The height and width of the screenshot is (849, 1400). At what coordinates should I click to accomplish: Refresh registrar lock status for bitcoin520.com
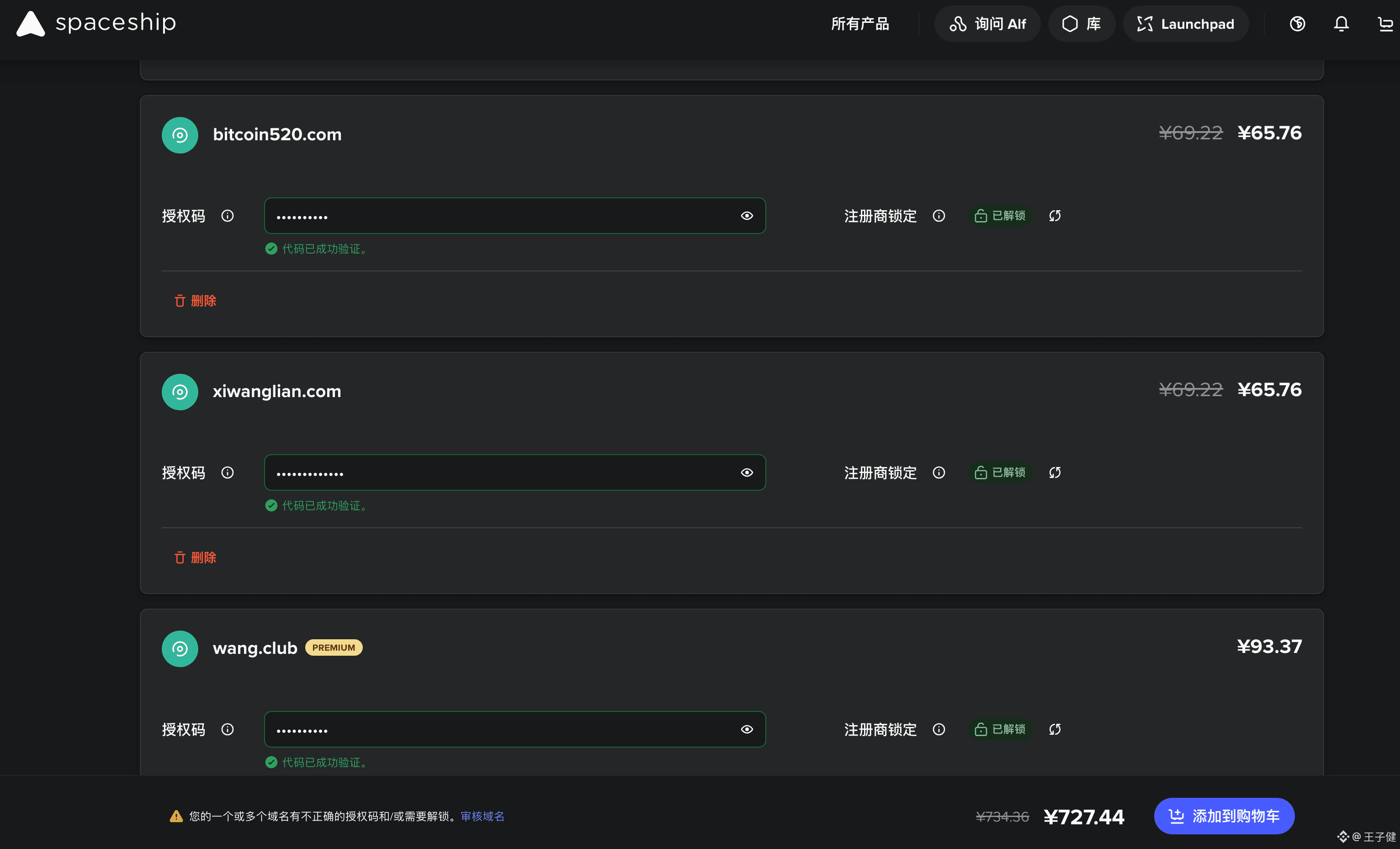point(1055,216)
